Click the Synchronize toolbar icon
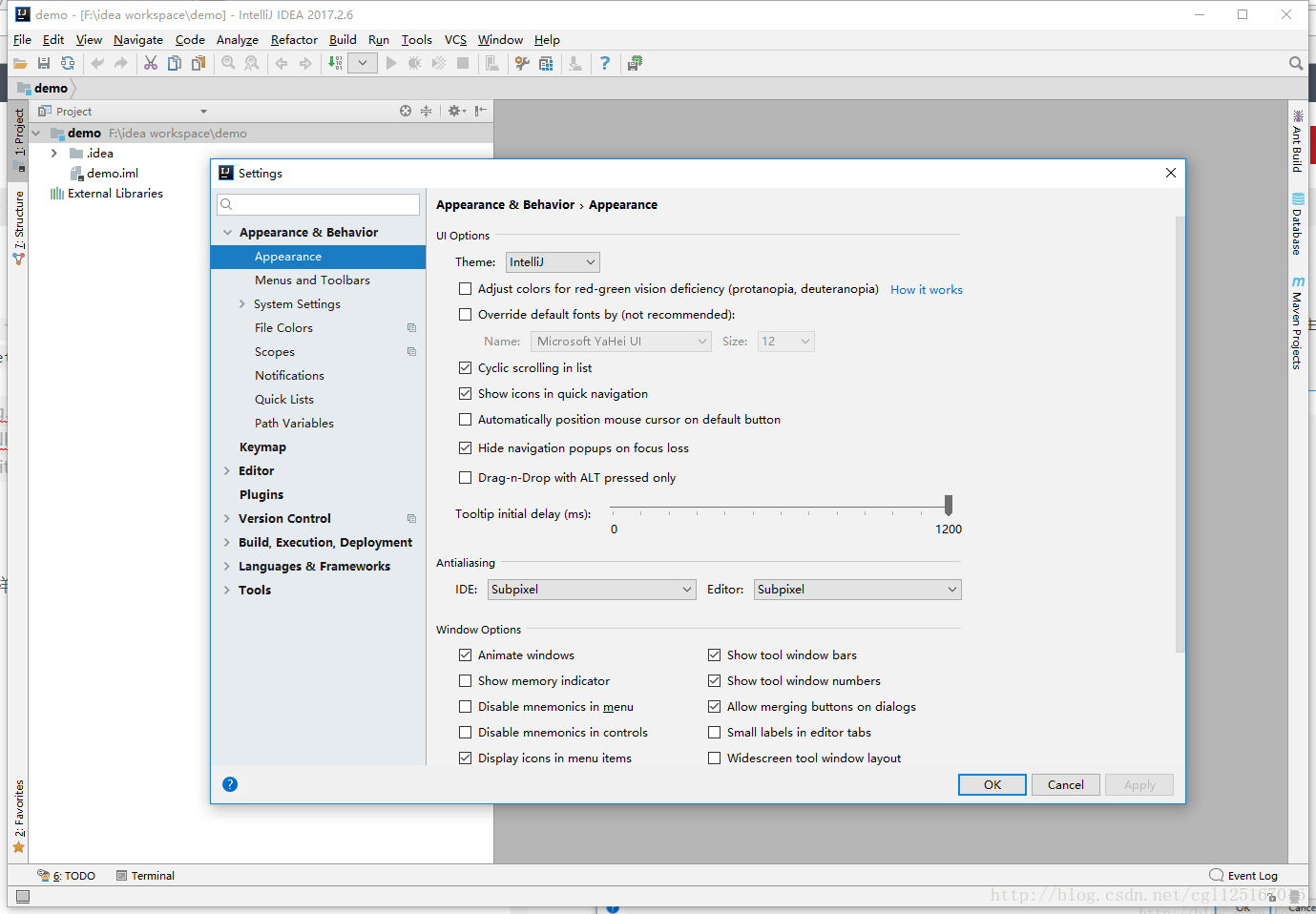 pos(68,63)
